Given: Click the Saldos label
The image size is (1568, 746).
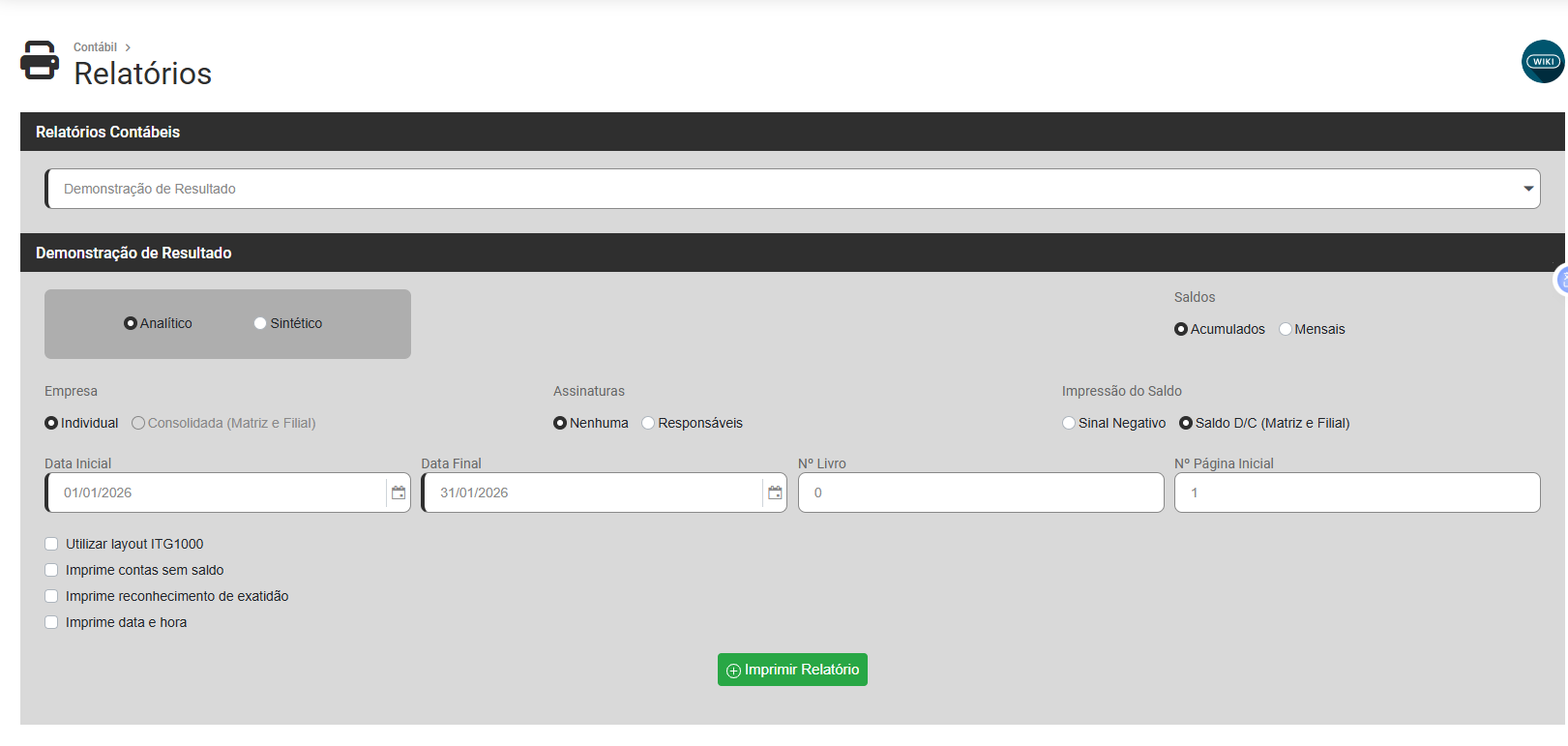Looking at the screenshot, I should (x=1195, y=297).
